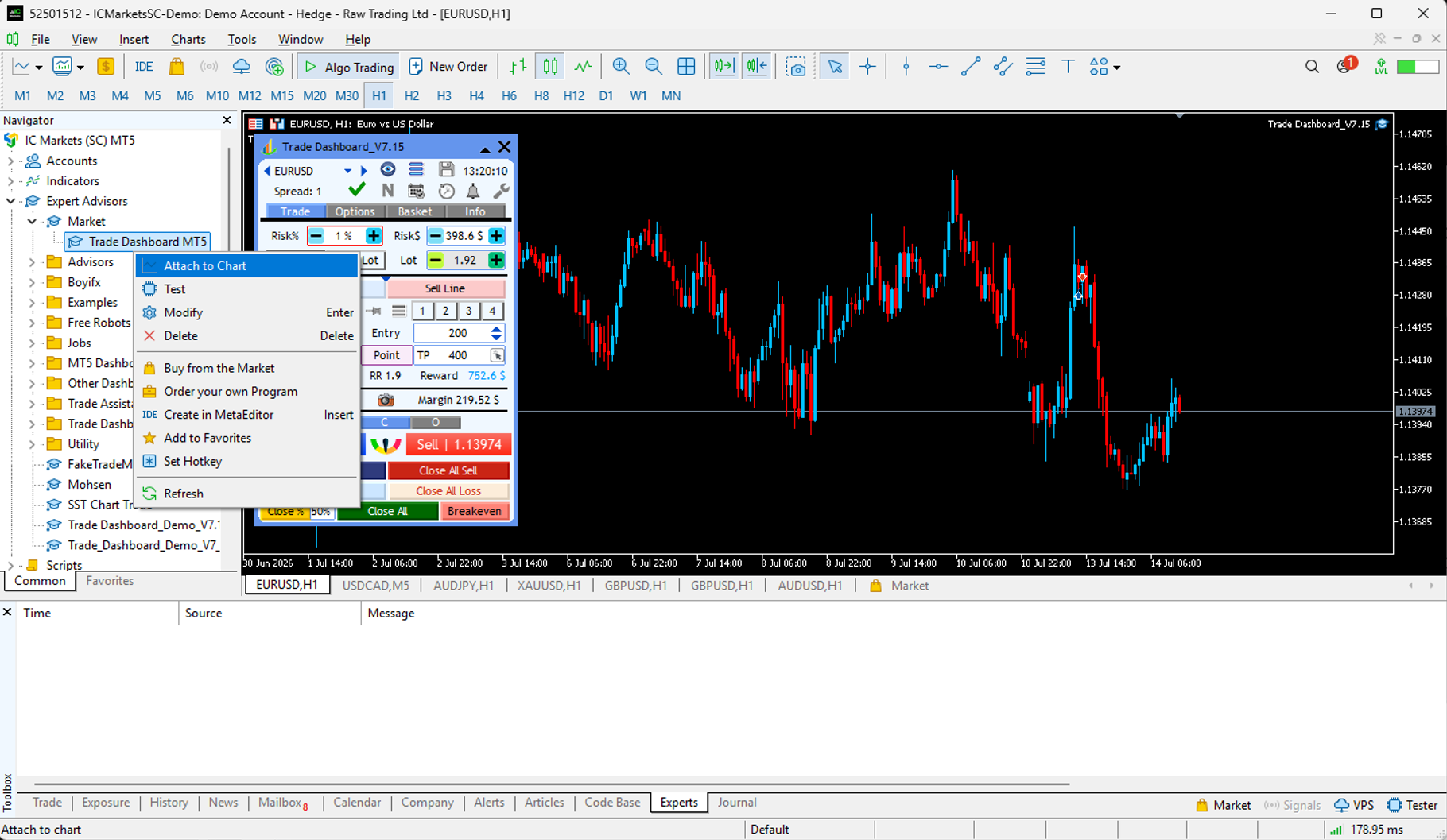This screenshot has height=840, width=1447.
Task: Open the EURUSD symbol dropdown in dashboard
Action: click(x=347, y=171)
